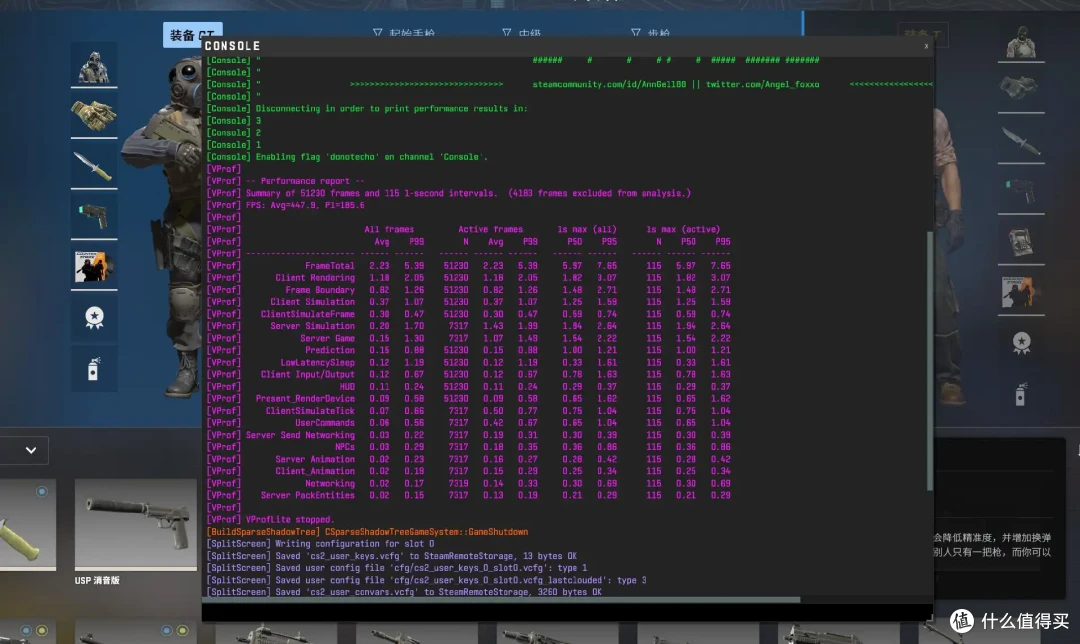Image resolution: width=1080 pixels, height=644 pixels.
Task: Click the console horizontal scrollbar
Action: pos(501,599)
